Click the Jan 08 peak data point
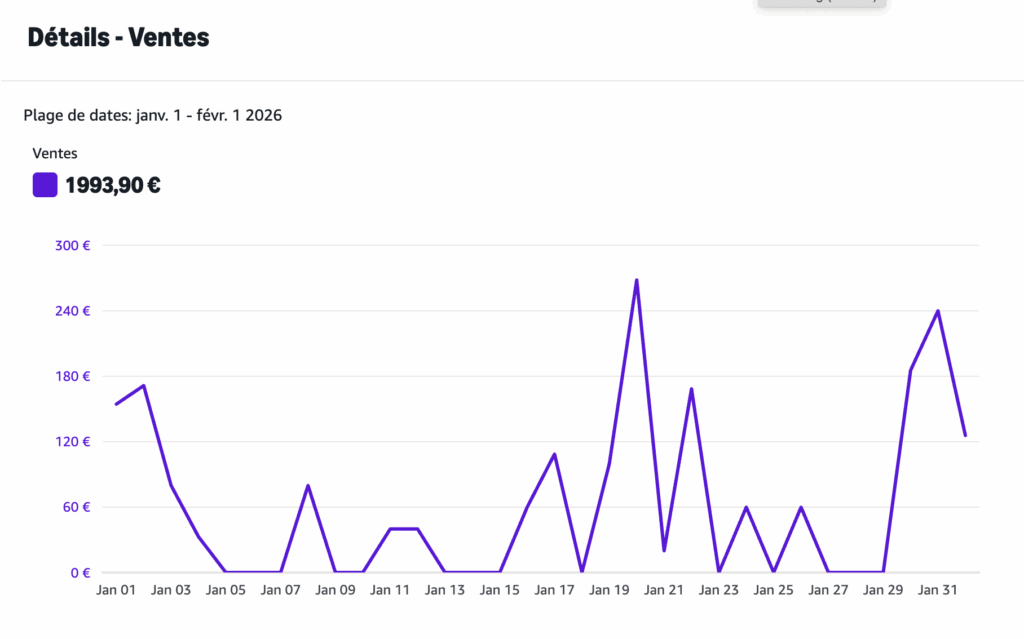This screenshot has height=639, width=1024. [x=308, y=485]
